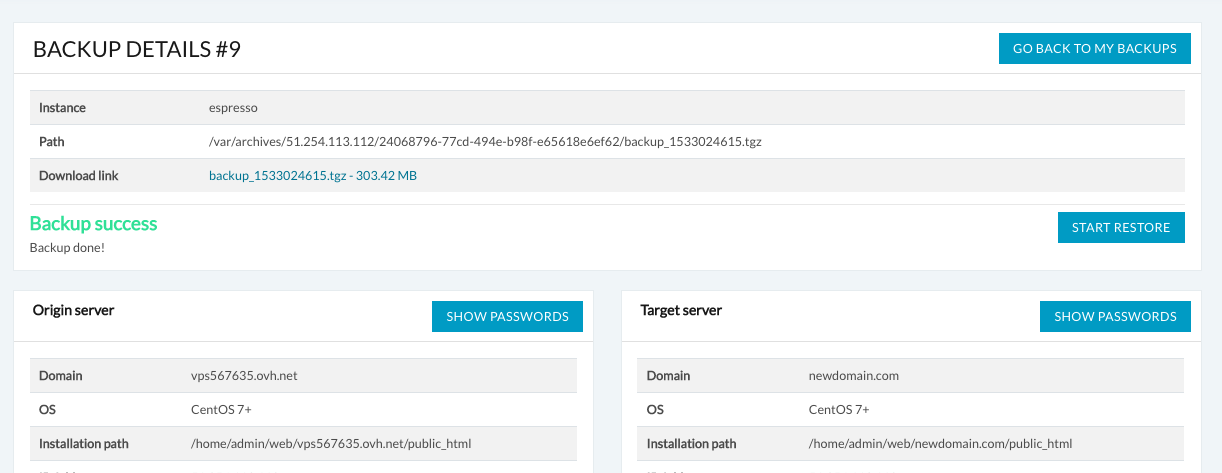Click the Target server CentOS 7+ value
The image size is (1222, 473).
pyautogui.click(x=839, y=410)
